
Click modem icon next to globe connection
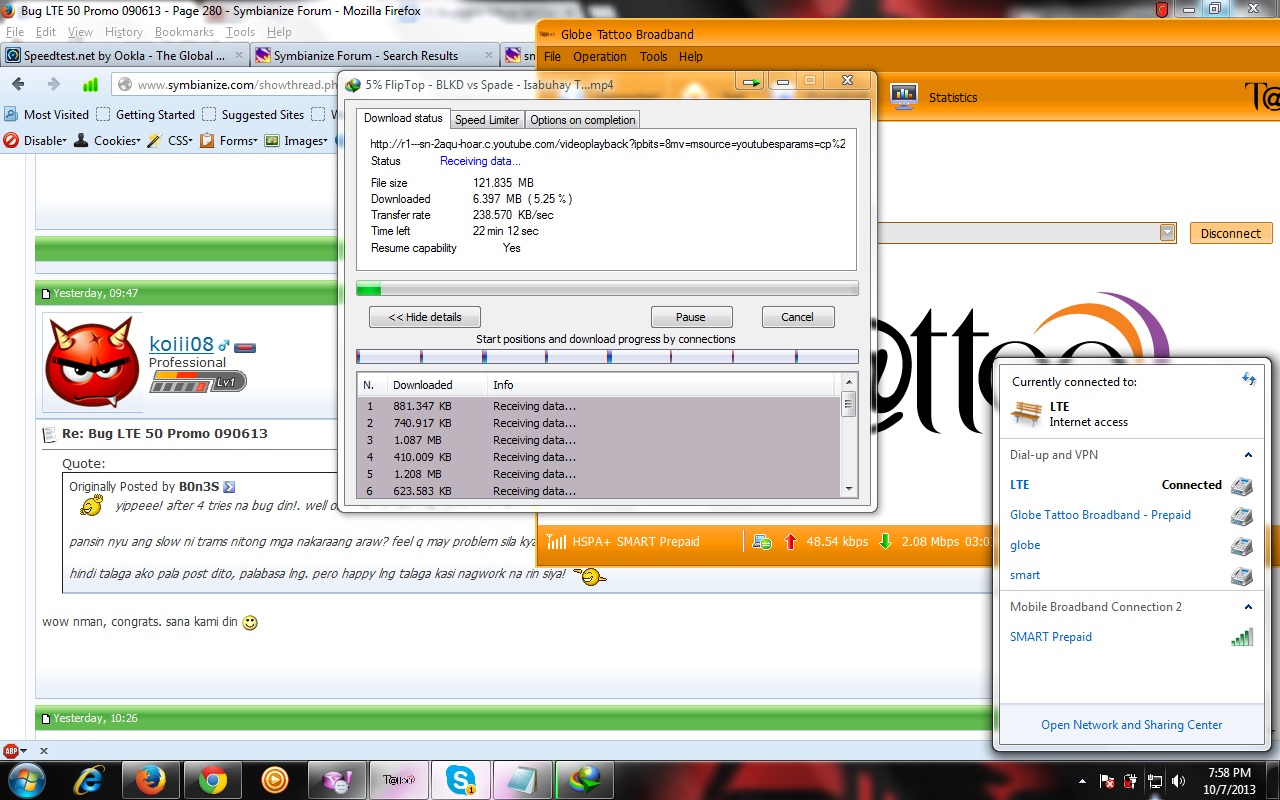[1241, 546]
